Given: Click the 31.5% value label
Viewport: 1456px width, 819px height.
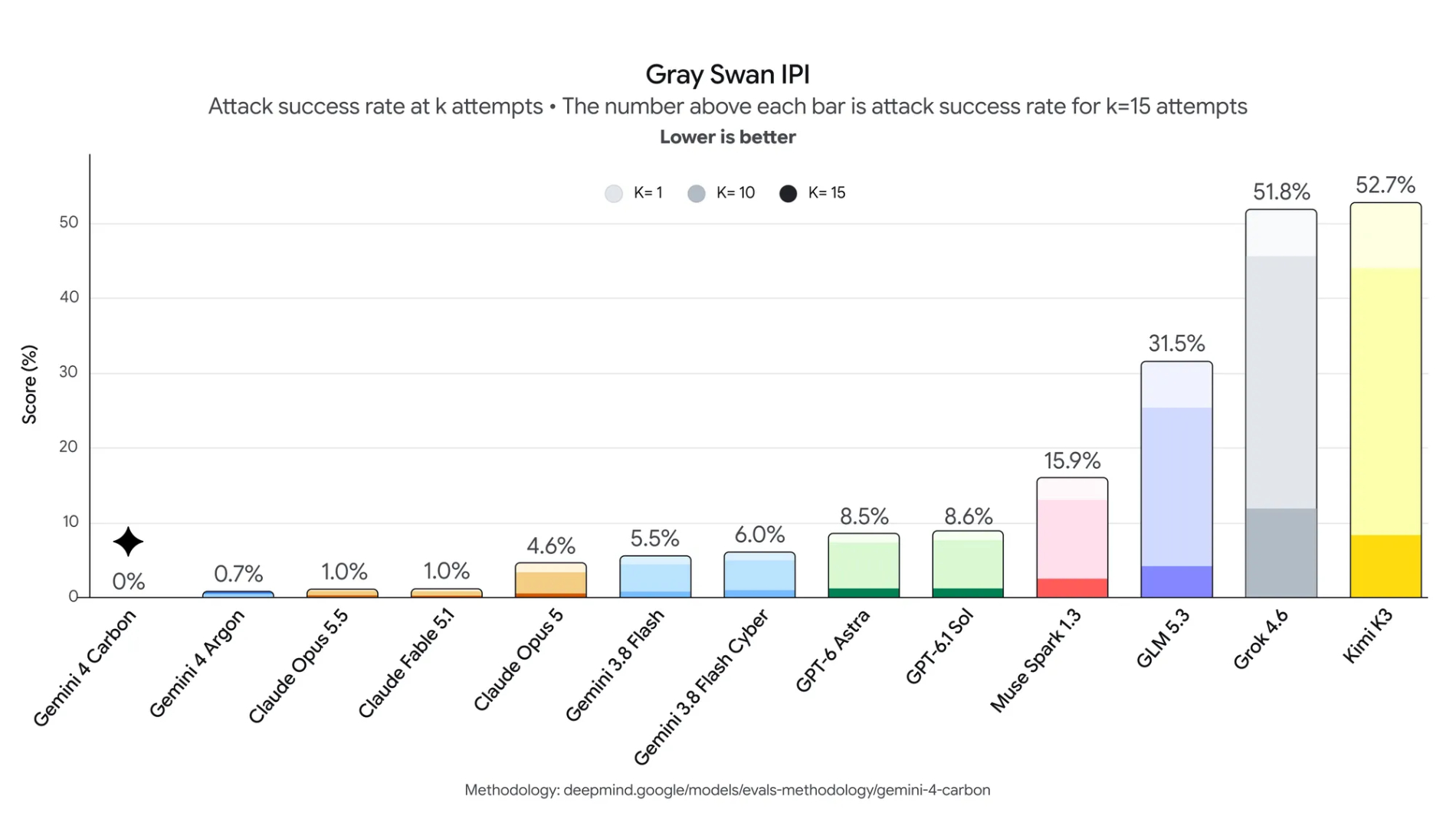Looking at the screenshot, I should point(1176,343).
